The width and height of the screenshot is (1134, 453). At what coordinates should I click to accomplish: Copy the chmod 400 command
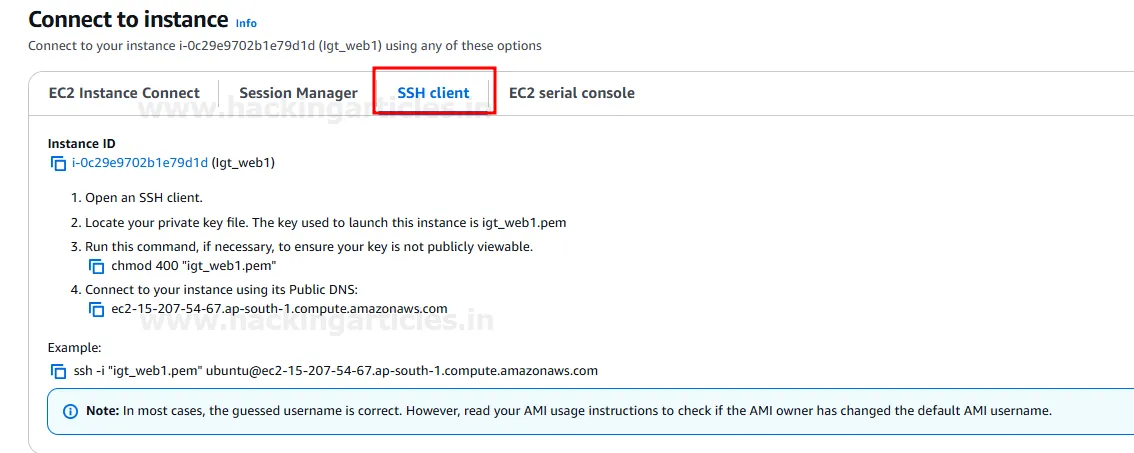[x=97, y=266]
